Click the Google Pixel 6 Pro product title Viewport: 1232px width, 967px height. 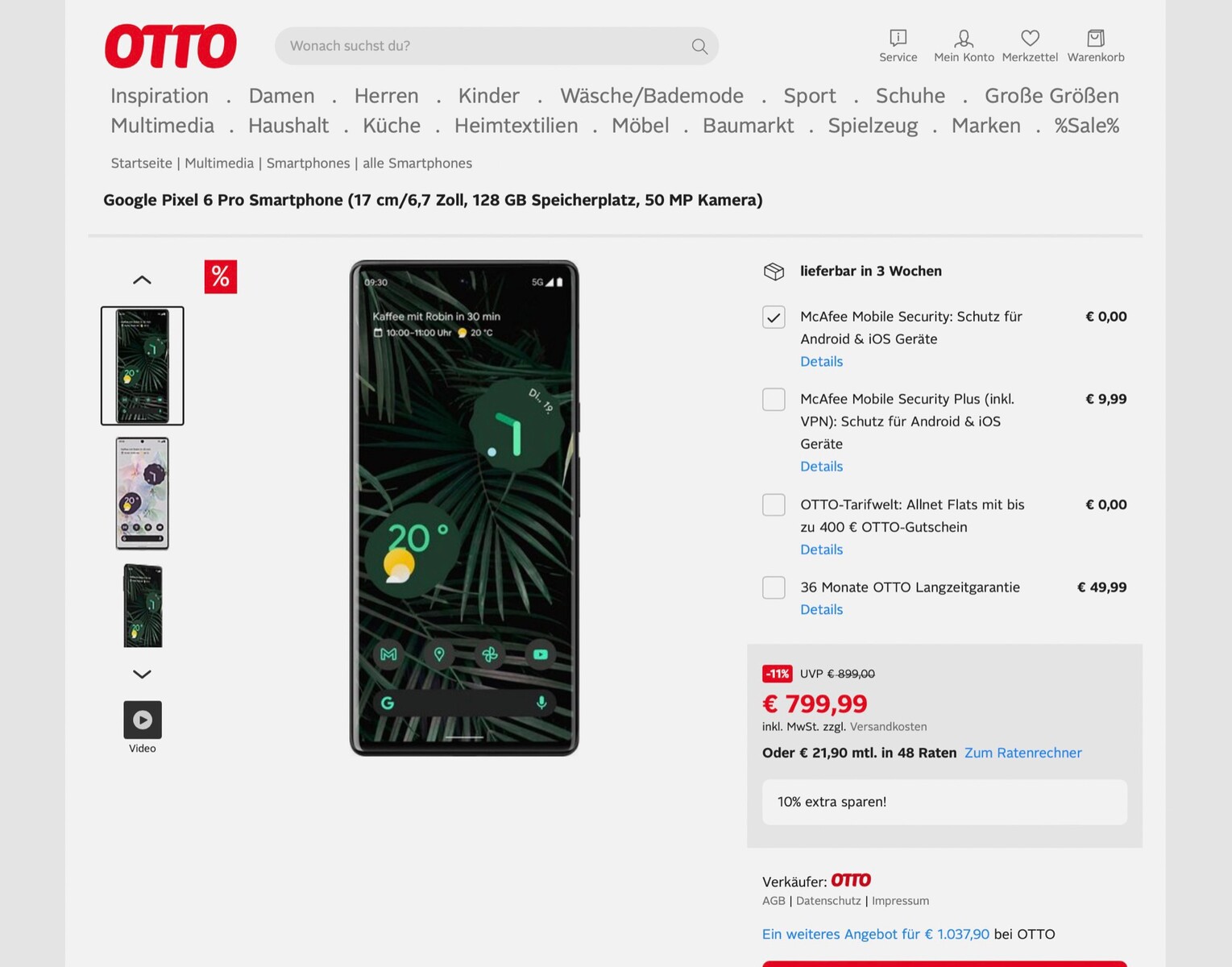pos(433,200)
